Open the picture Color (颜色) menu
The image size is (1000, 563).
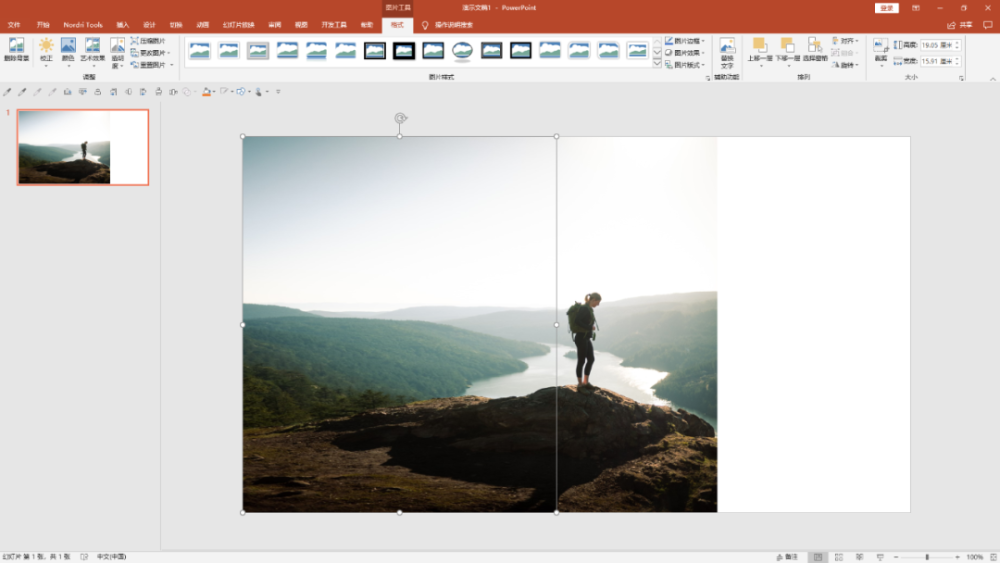[68, 49]
